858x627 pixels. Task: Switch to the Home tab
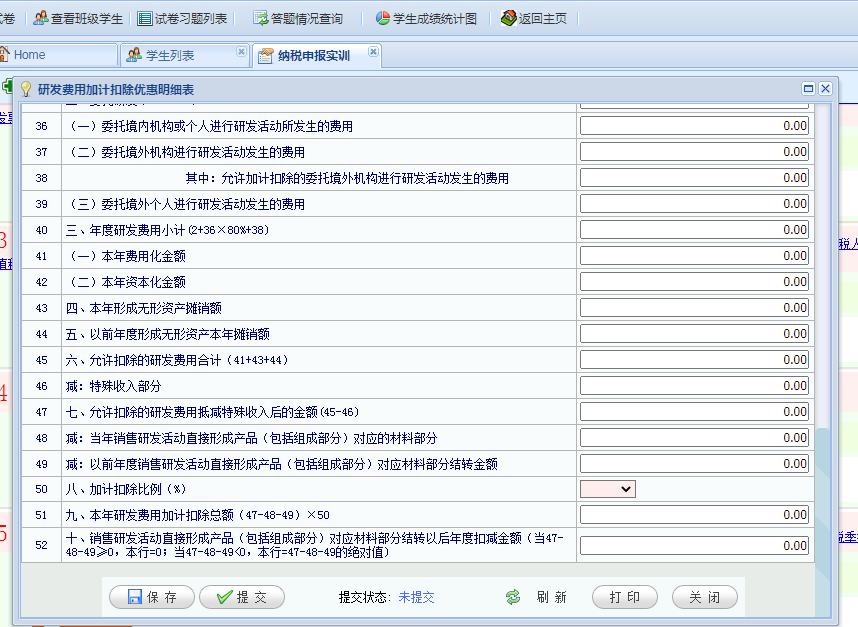[x=30, y=55]
